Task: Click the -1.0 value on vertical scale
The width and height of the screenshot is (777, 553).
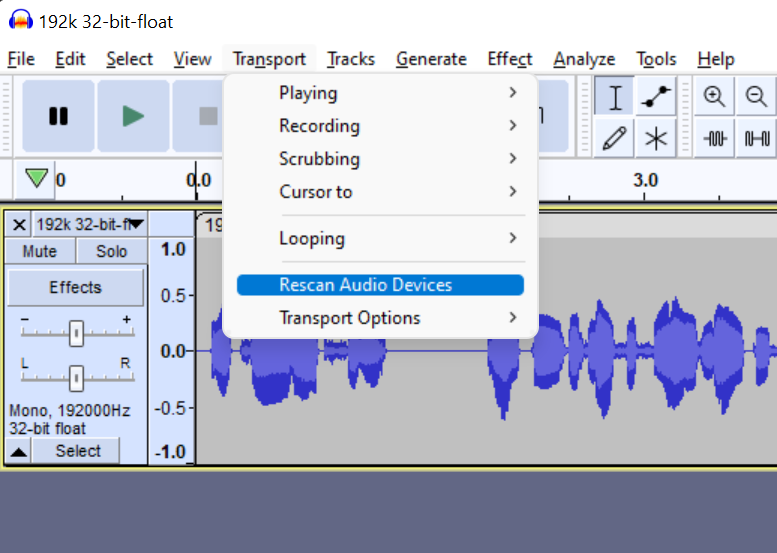Action: point(170,452)
